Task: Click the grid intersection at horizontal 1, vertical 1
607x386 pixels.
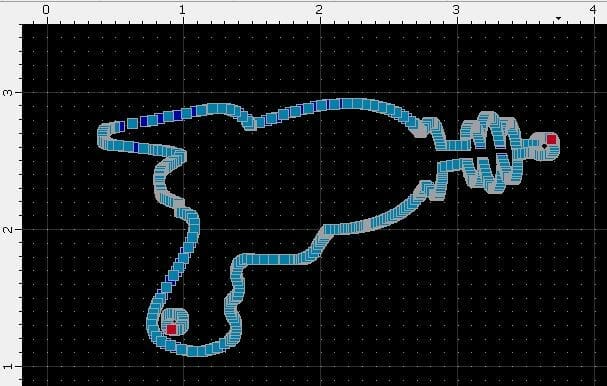Action: tap(184, 366)
